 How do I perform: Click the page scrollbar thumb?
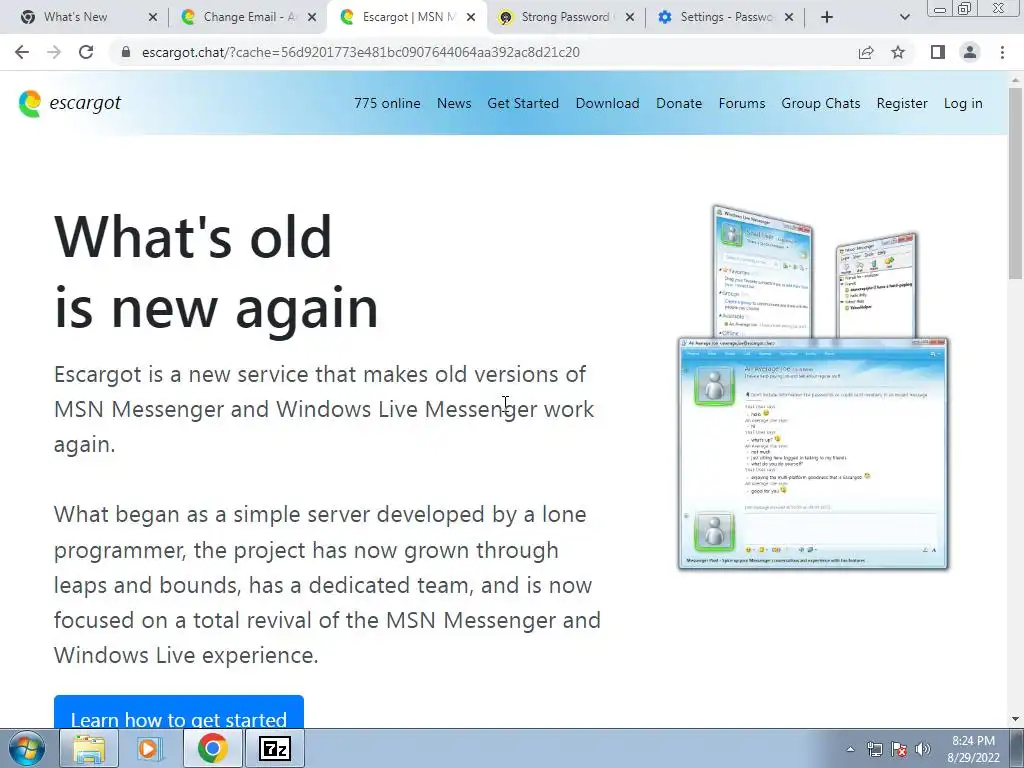pos(1016,183)
